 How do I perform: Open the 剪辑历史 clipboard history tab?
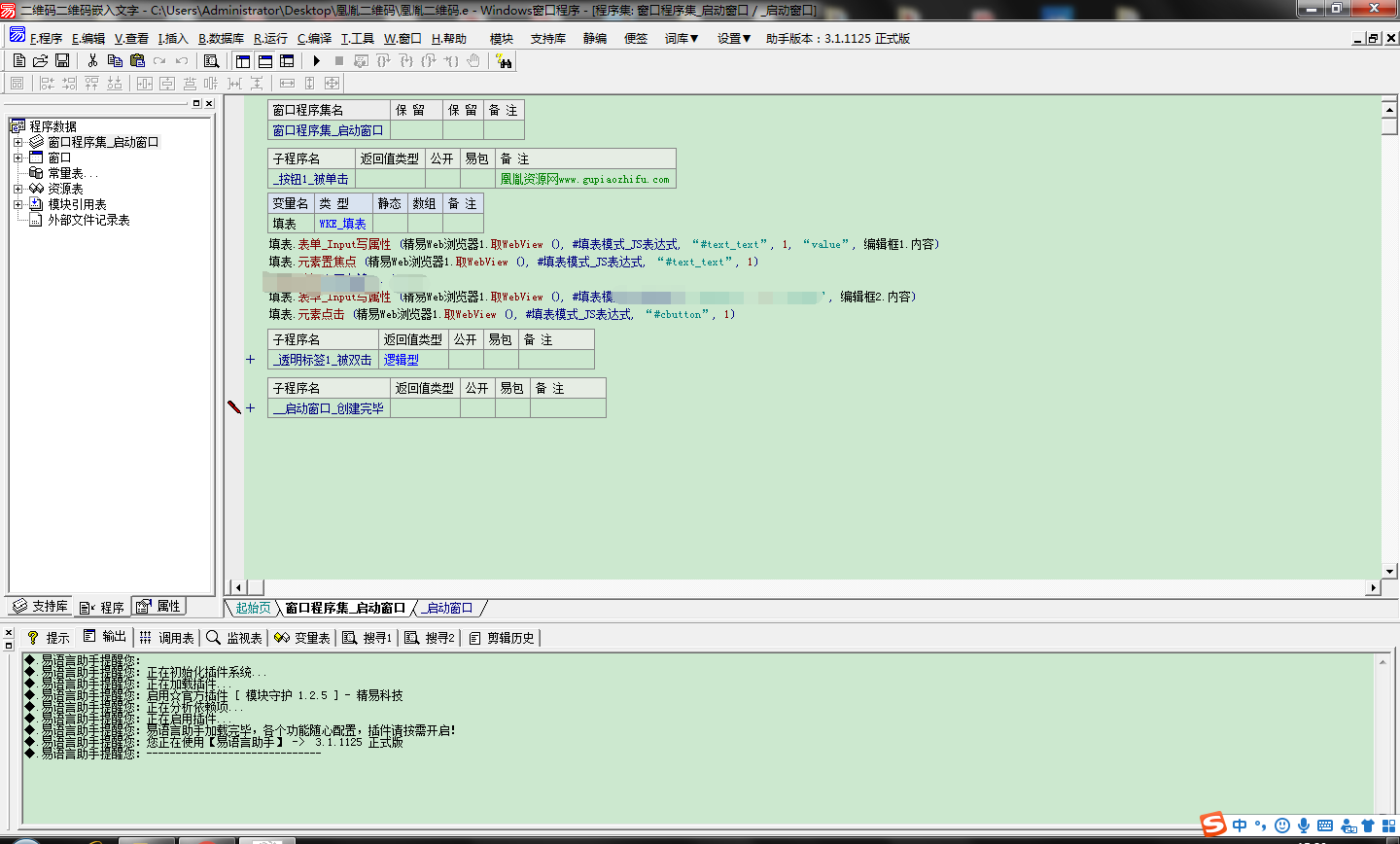tap(502, 637)
